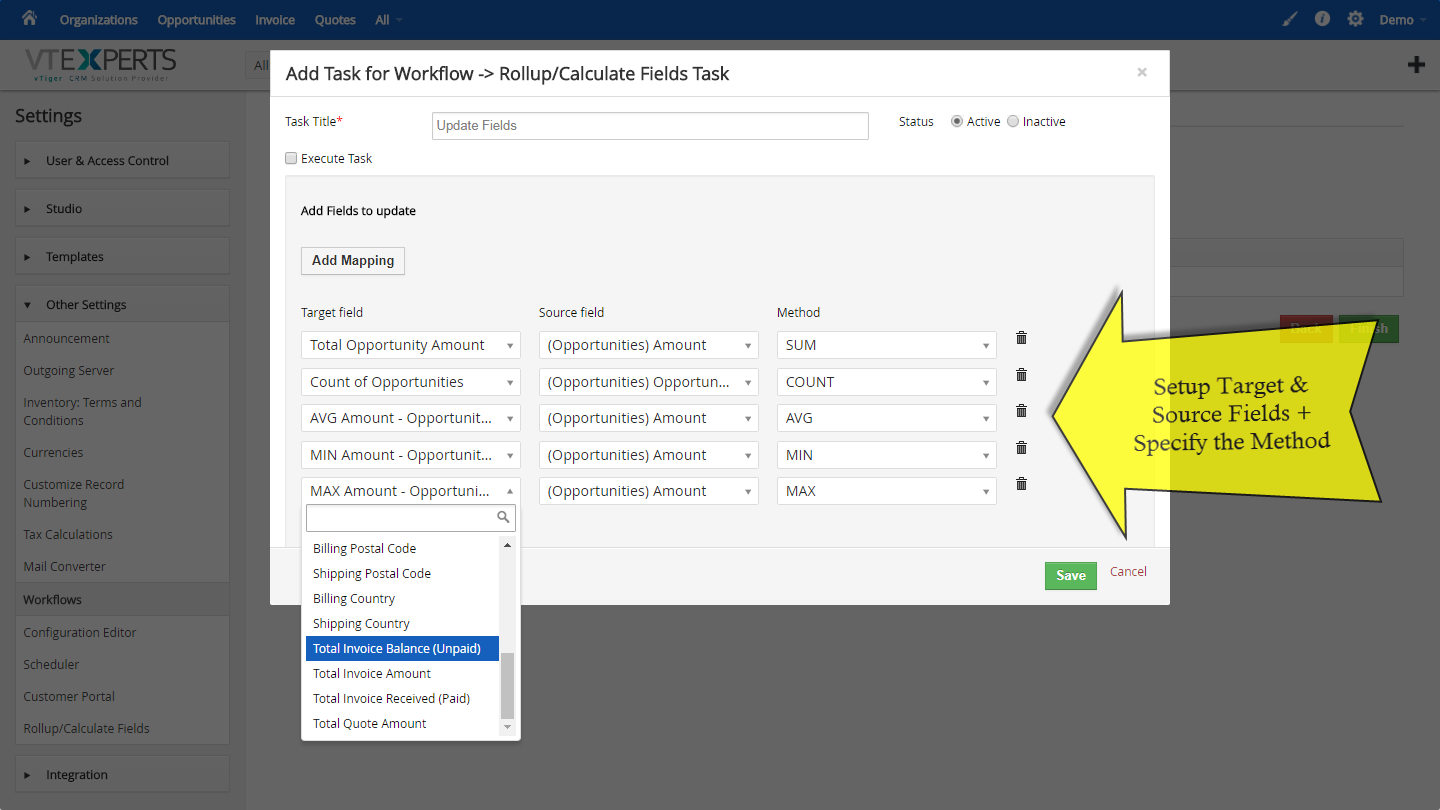Open Opportunities in top menu
1440x810 pixels.
pos(197,20)
